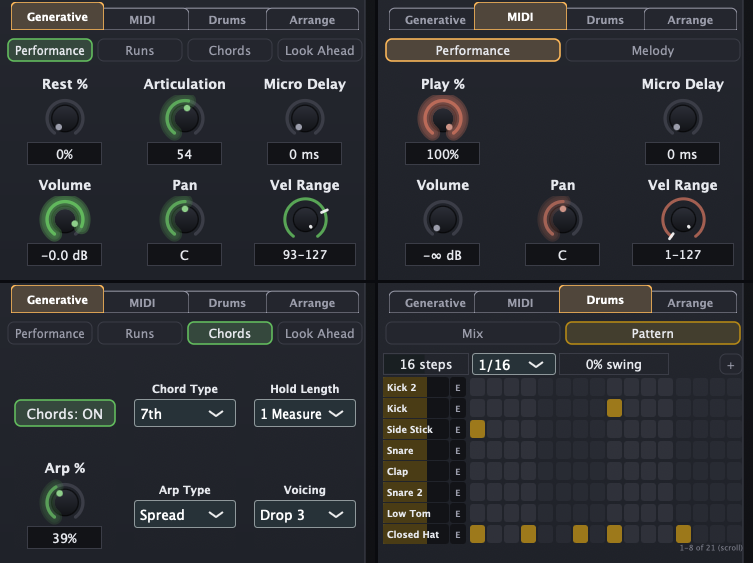
Task: Disable the Closed Hat fourth step
Action: [x=529, y=534]
